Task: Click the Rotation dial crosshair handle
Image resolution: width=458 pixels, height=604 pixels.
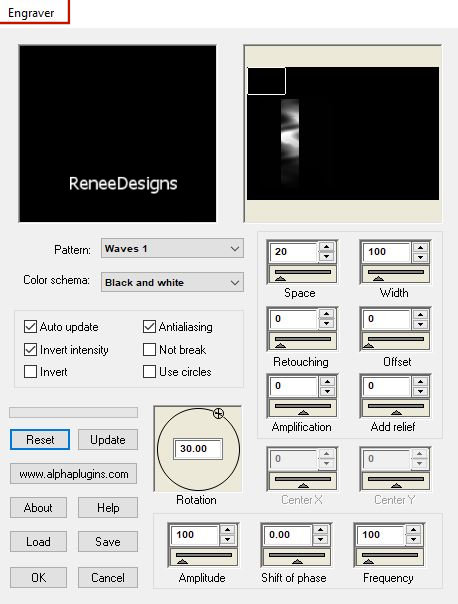Action: 218,413
